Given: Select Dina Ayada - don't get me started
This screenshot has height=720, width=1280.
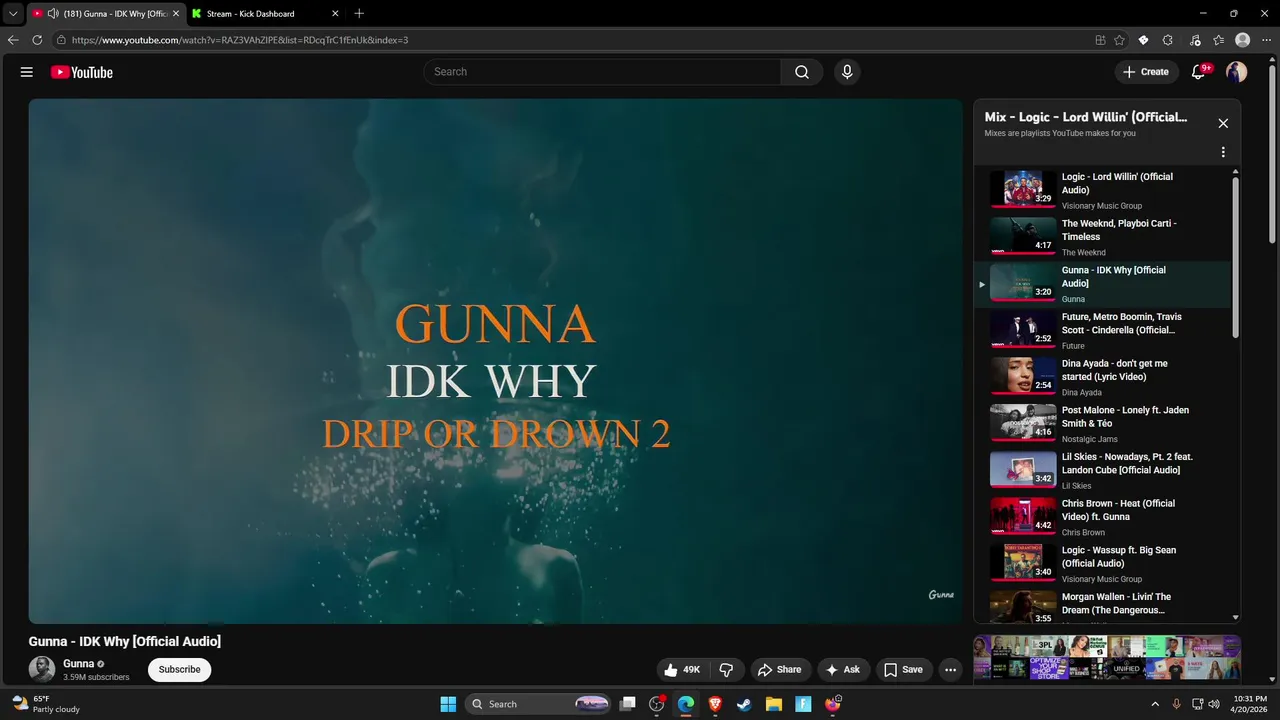Looking at the screenshot, I should point(1103,377).
